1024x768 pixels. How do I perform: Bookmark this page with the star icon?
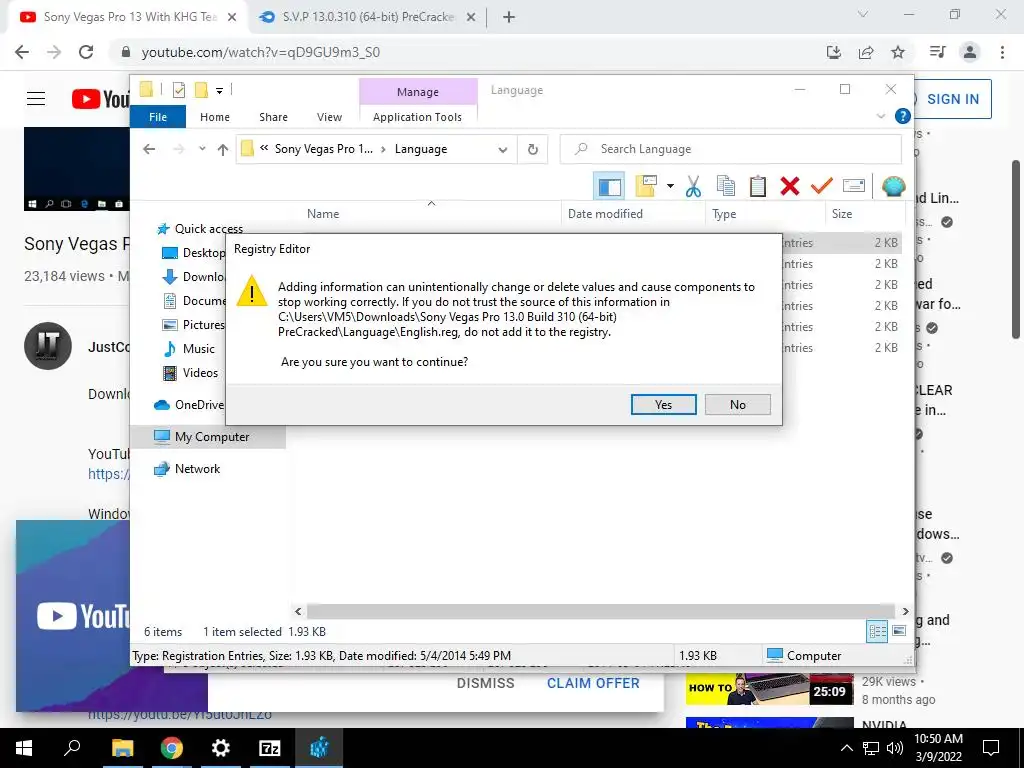[x=898, y=52]
